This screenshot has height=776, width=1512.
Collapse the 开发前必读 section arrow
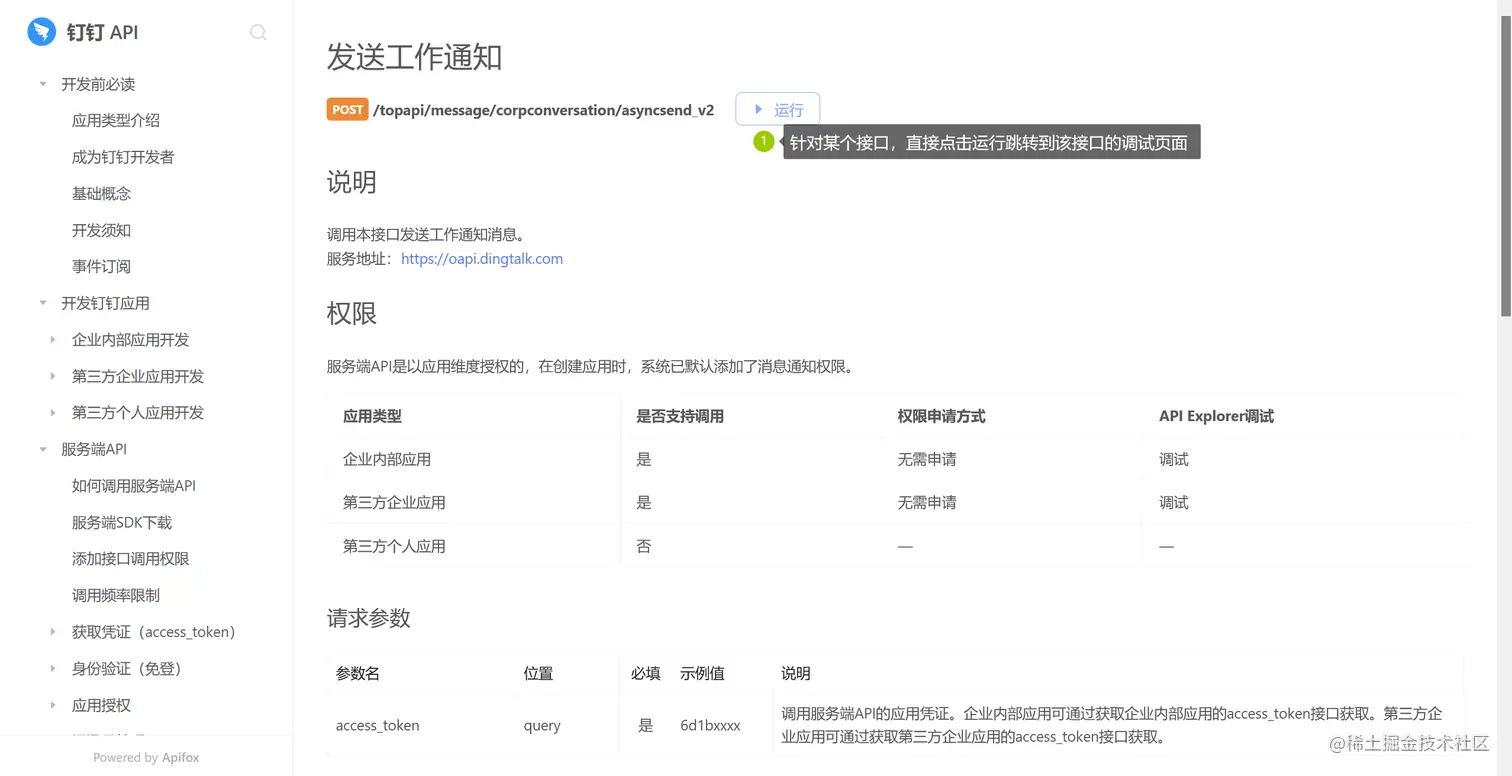[43, 84]
